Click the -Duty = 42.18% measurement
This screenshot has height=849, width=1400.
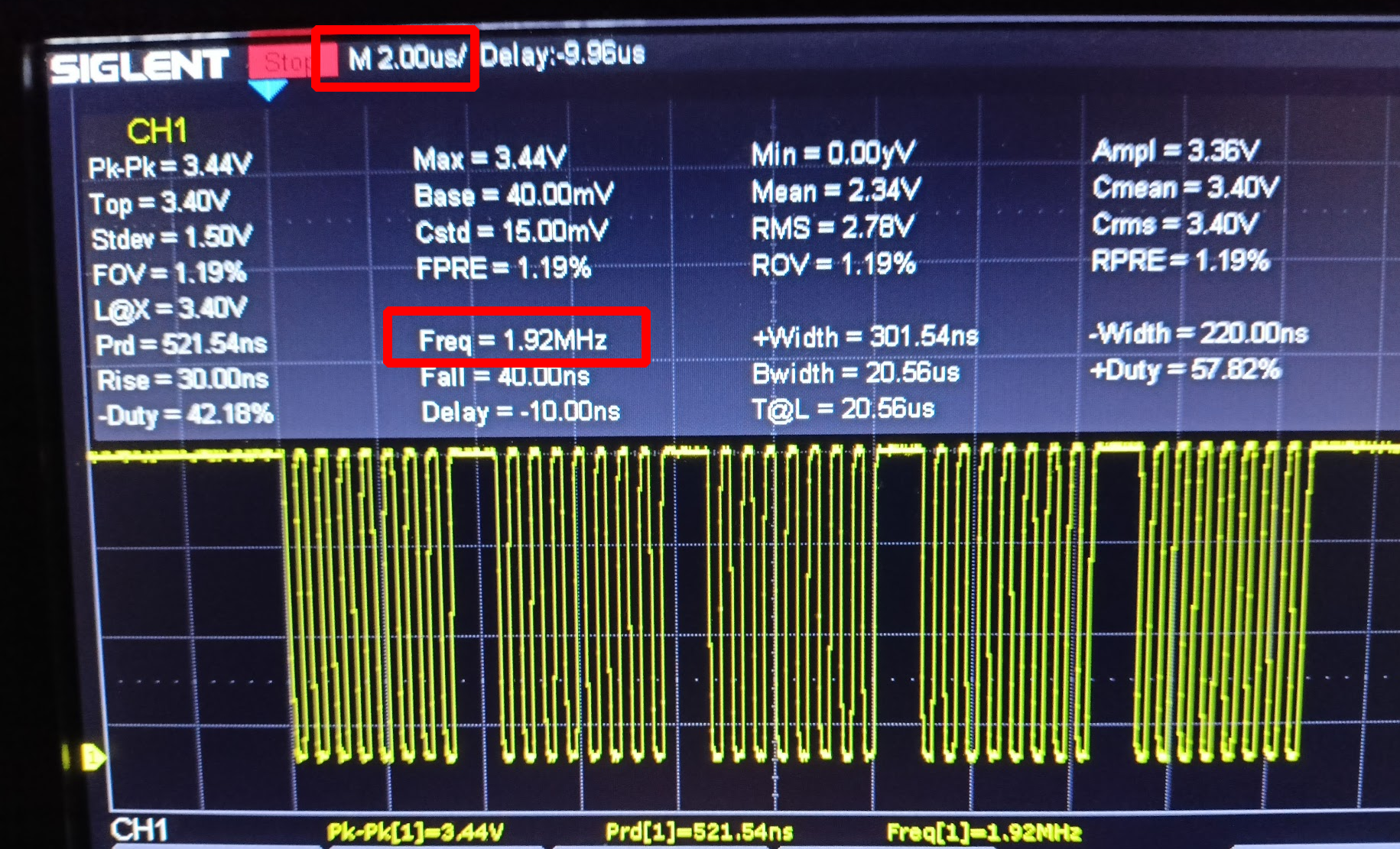pyautogui.click(x=185, y=415)
